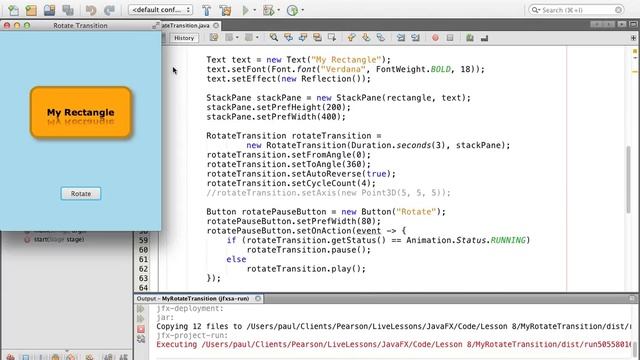Click Clean and Build hammer-broom icon
This screenshot has height=360, width=640.
225,10
